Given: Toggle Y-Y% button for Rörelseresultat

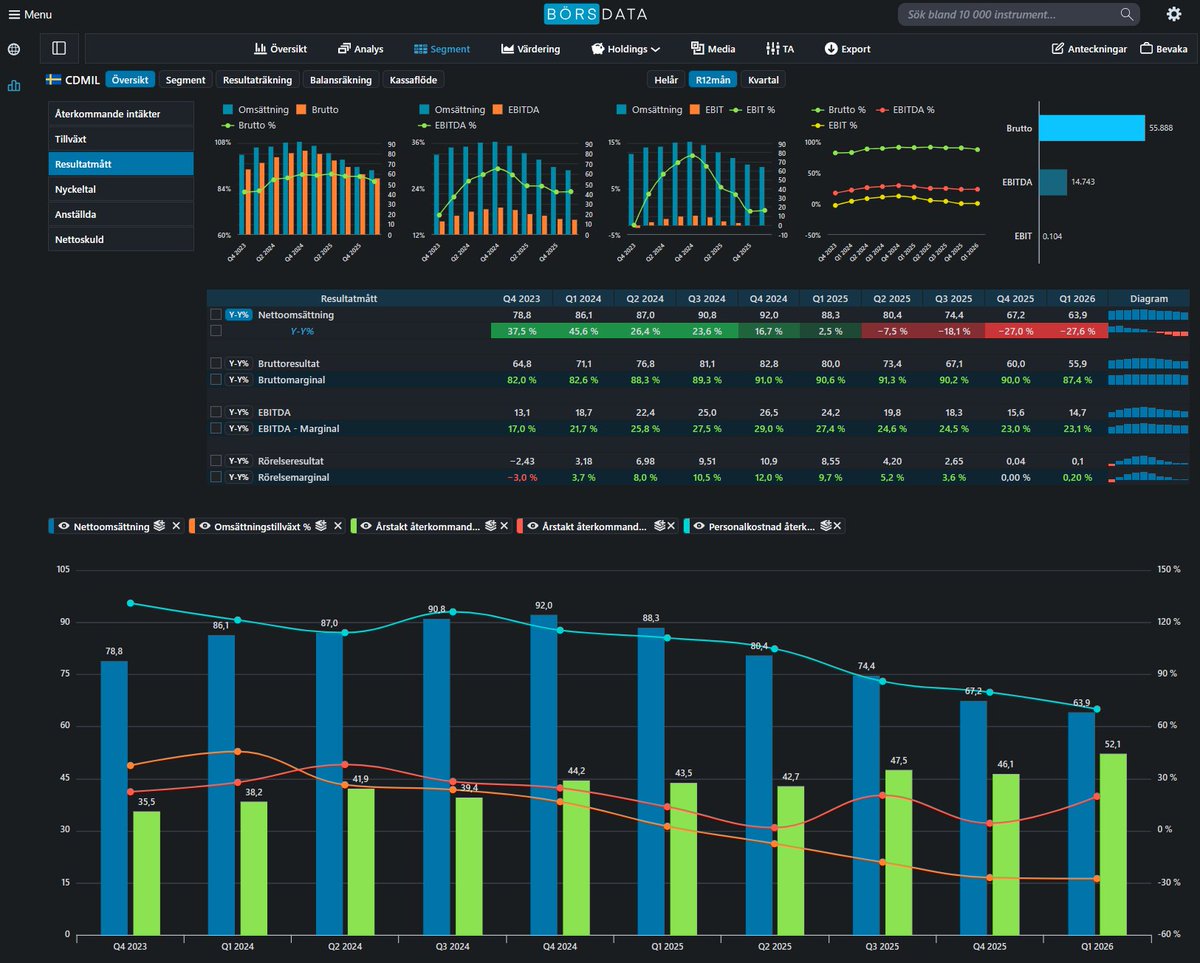Looking at the screenshot, I should point(238,461).
